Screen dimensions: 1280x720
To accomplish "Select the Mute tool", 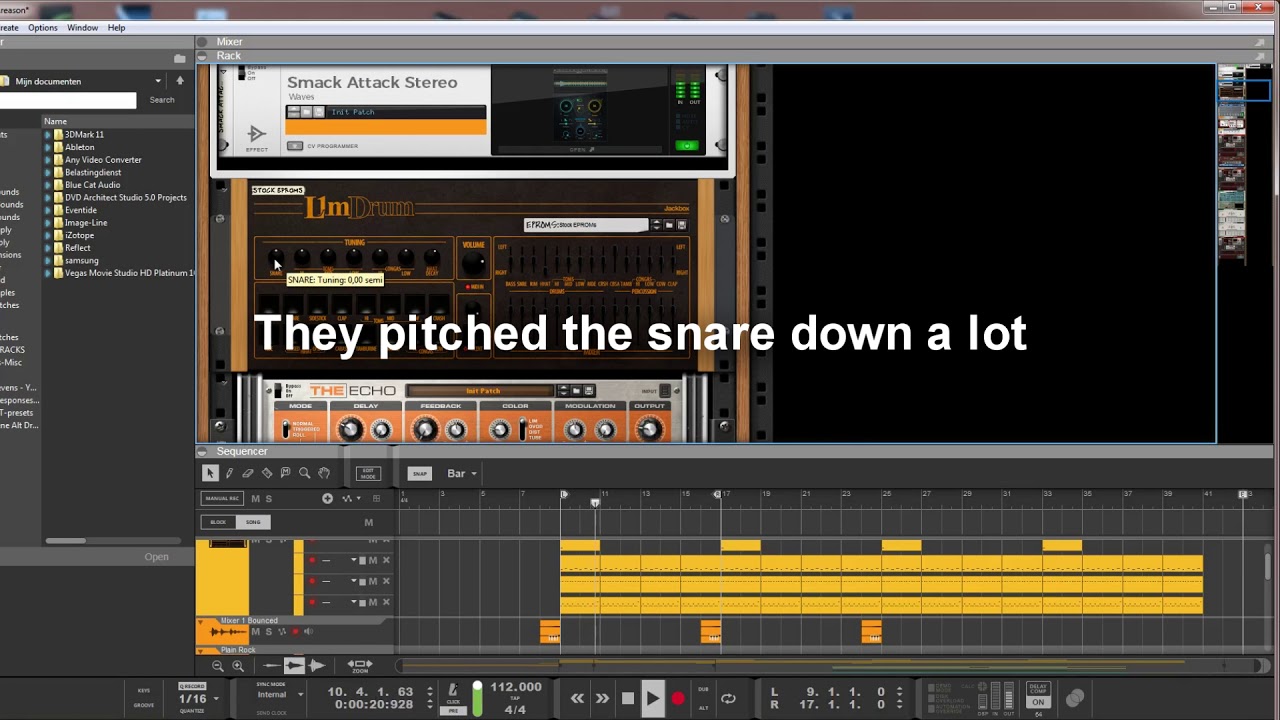I will (286, 473).
